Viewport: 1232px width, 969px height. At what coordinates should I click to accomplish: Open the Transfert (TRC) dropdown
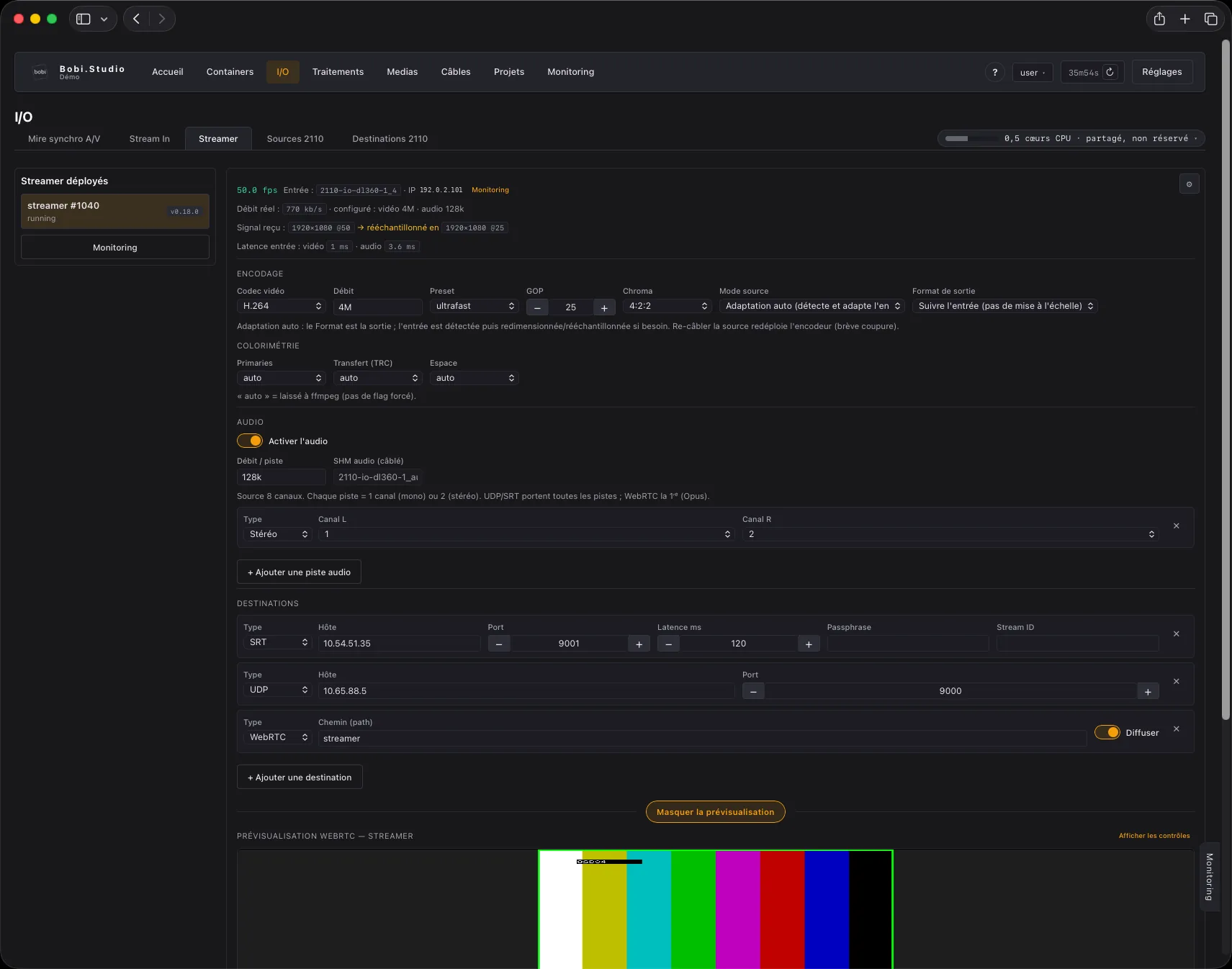378,378
